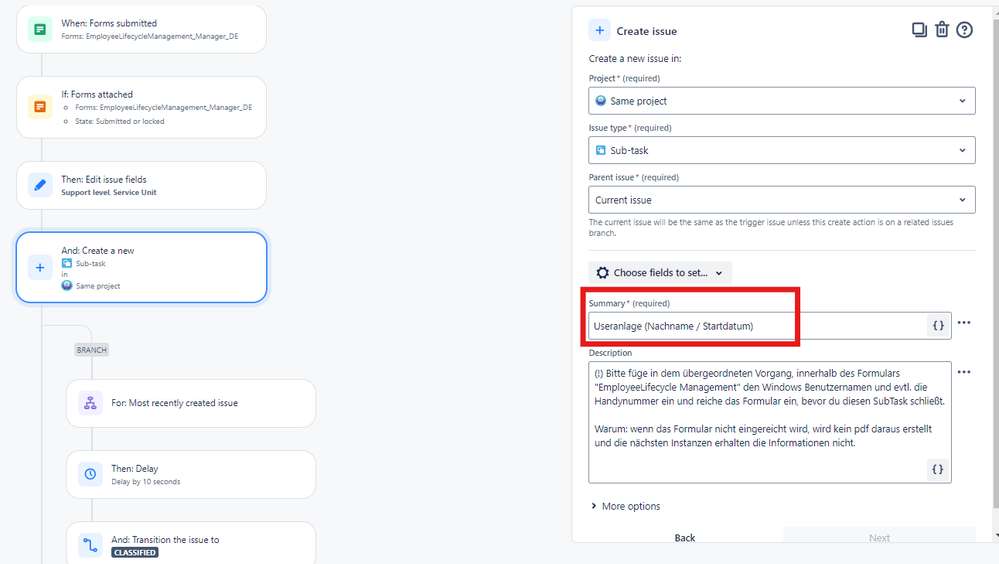Open more options menu for Summary field

[964, 322]
